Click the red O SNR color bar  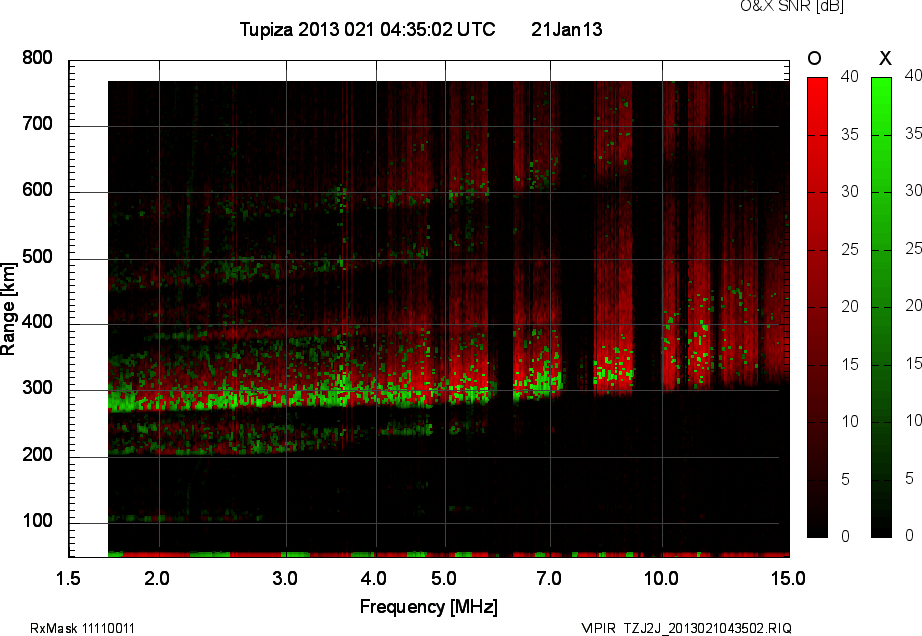click(817, 307)
